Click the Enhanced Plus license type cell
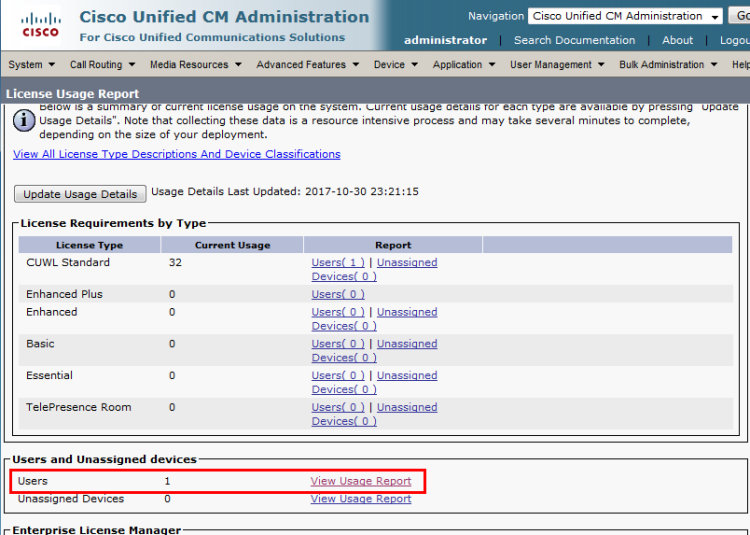Screen dimensions: 750x535 [x=64, y=295]
